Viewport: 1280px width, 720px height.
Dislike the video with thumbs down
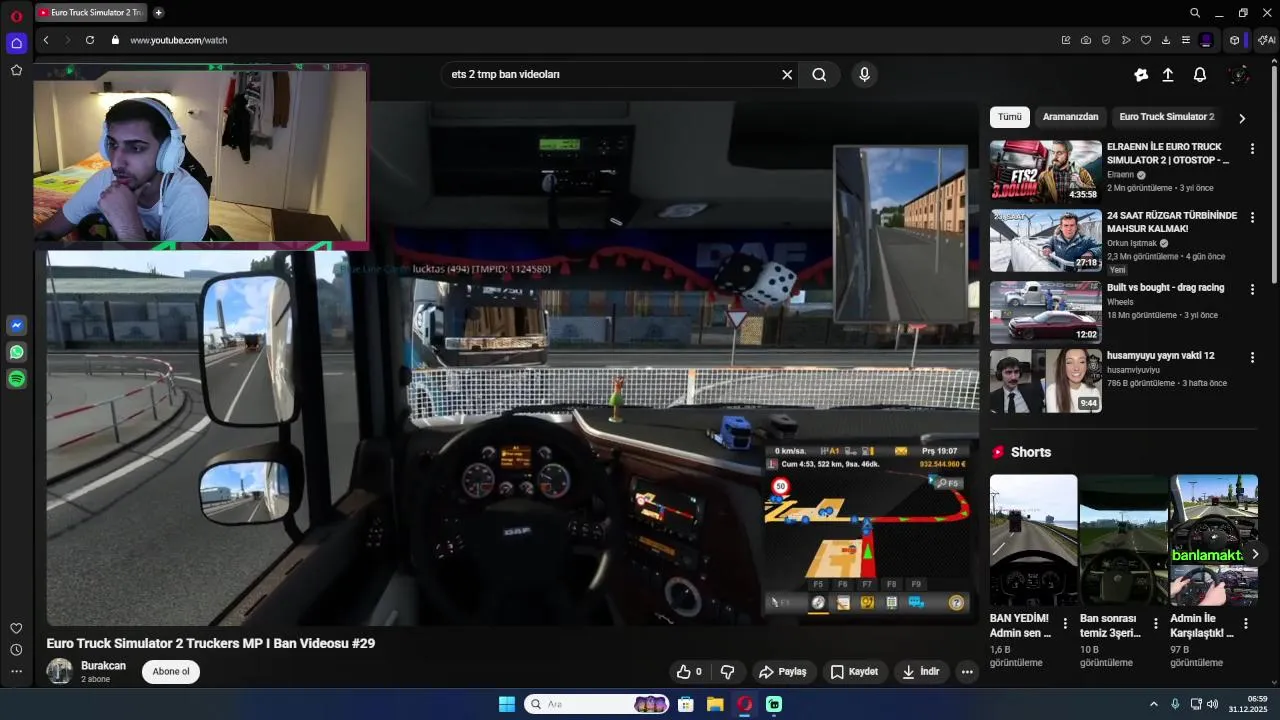pyautogui.click(x=727, y=672)
